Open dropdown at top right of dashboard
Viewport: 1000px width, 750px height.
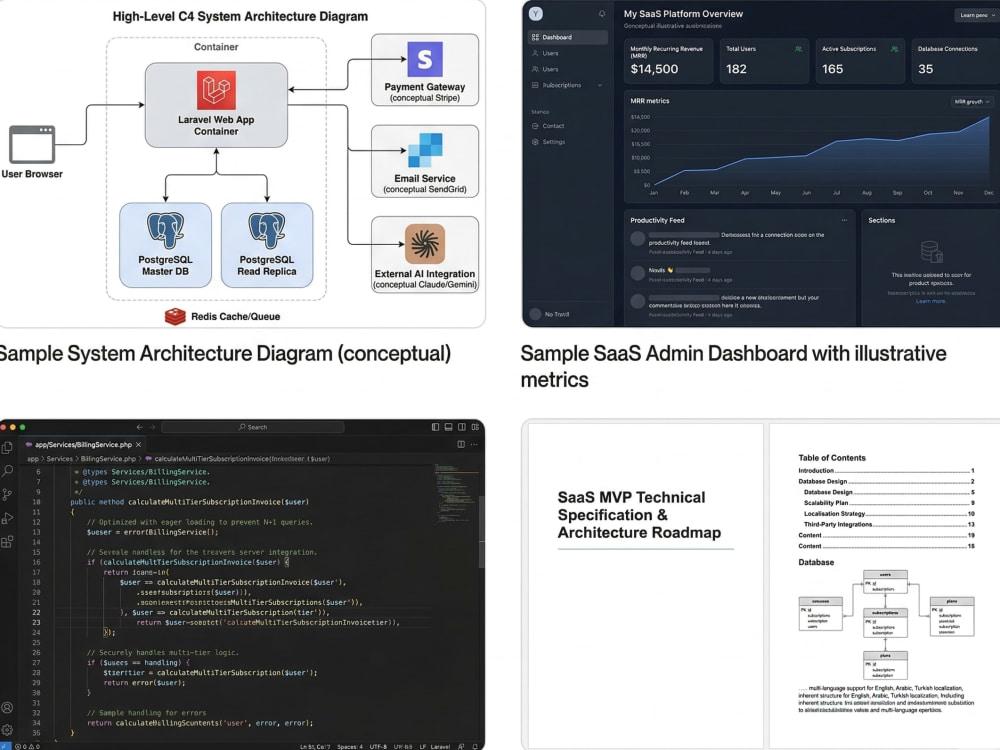[976, 15]
